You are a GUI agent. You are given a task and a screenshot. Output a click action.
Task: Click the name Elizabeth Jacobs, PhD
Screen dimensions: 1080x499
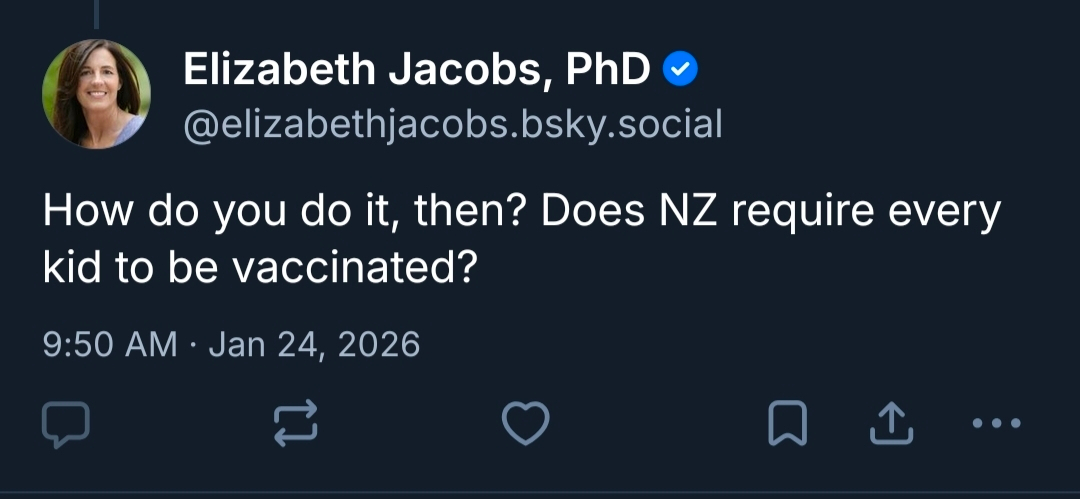pos(417,70)
